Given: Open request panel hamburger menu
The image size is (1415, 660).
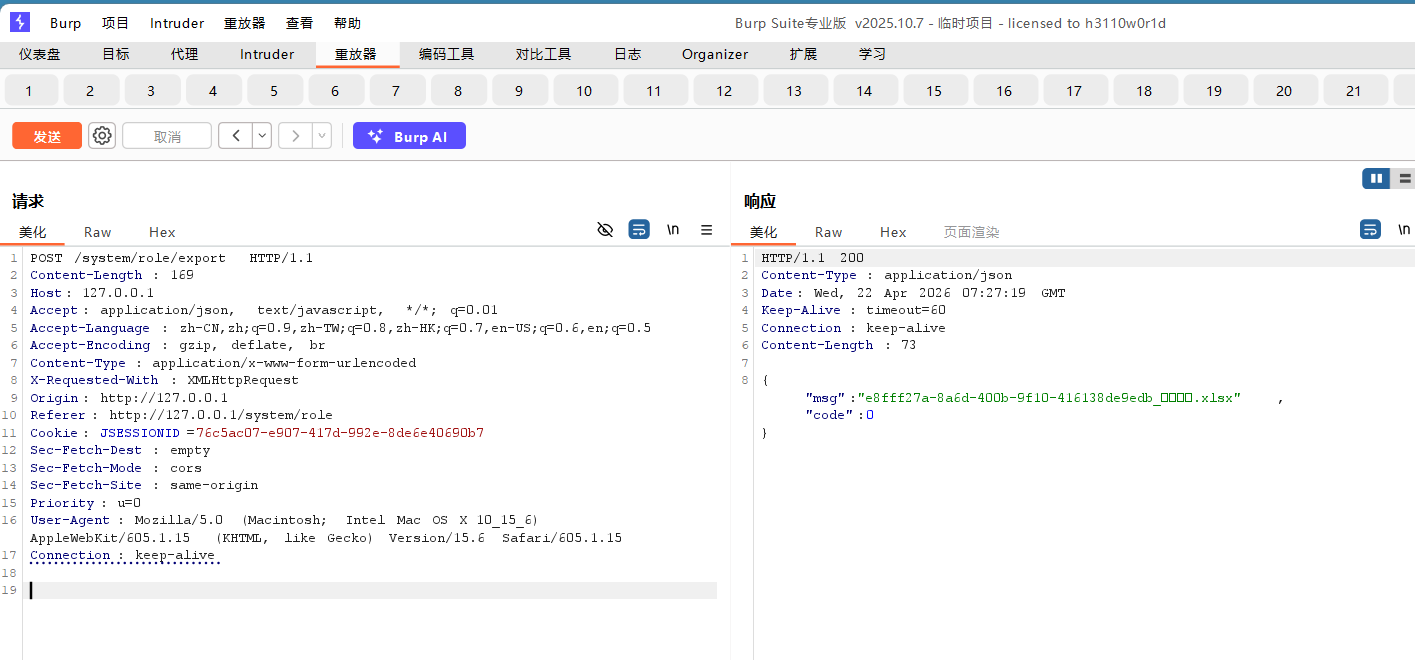Looking at the screenshot, I should tap(707, 230).
